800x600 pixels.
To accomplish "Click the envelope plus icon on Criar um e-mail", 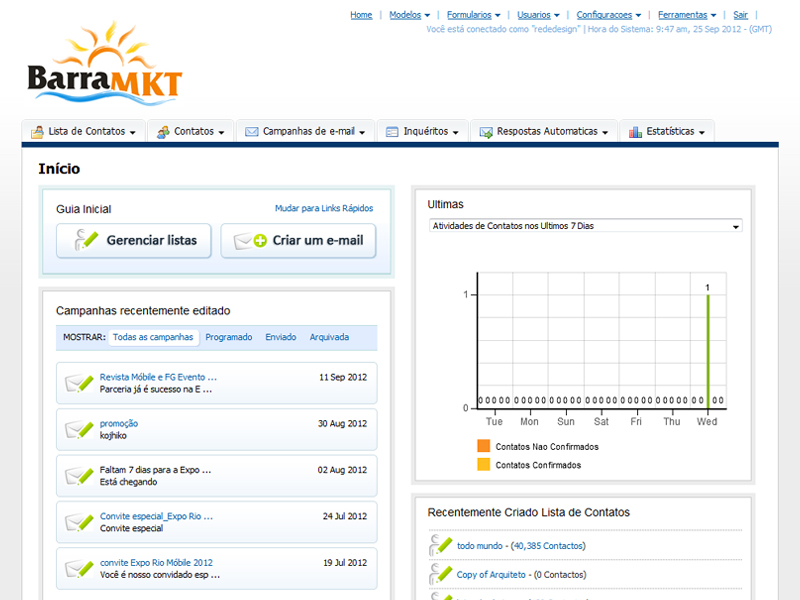I will click(x=250, y=240).
